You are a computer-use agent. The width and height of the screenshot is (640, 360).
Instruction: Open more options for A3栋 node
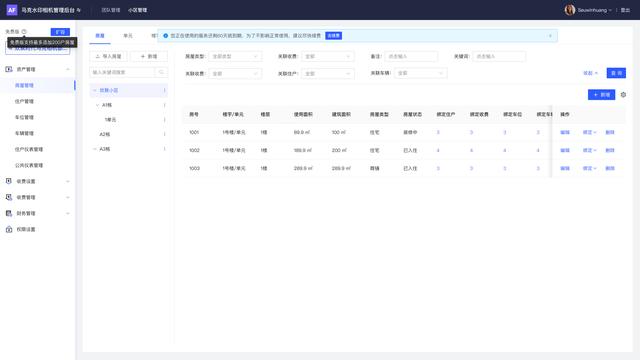click(164, 149)
